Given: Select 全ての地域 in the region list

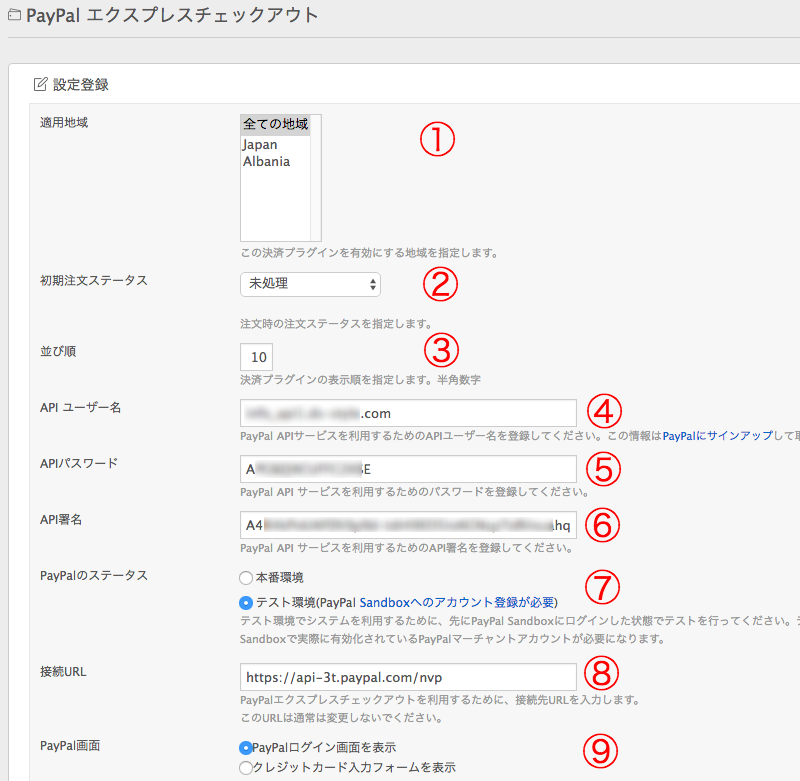Looking at the screenshot, I should [x=277, y=124].
